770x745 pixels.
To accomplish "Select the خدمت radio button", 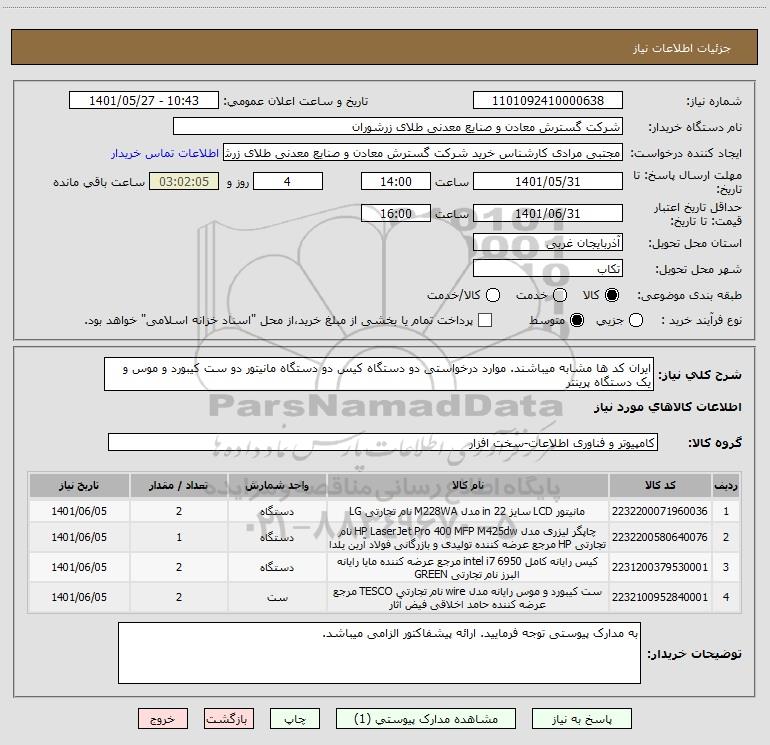I will click(x=560, y=295).
